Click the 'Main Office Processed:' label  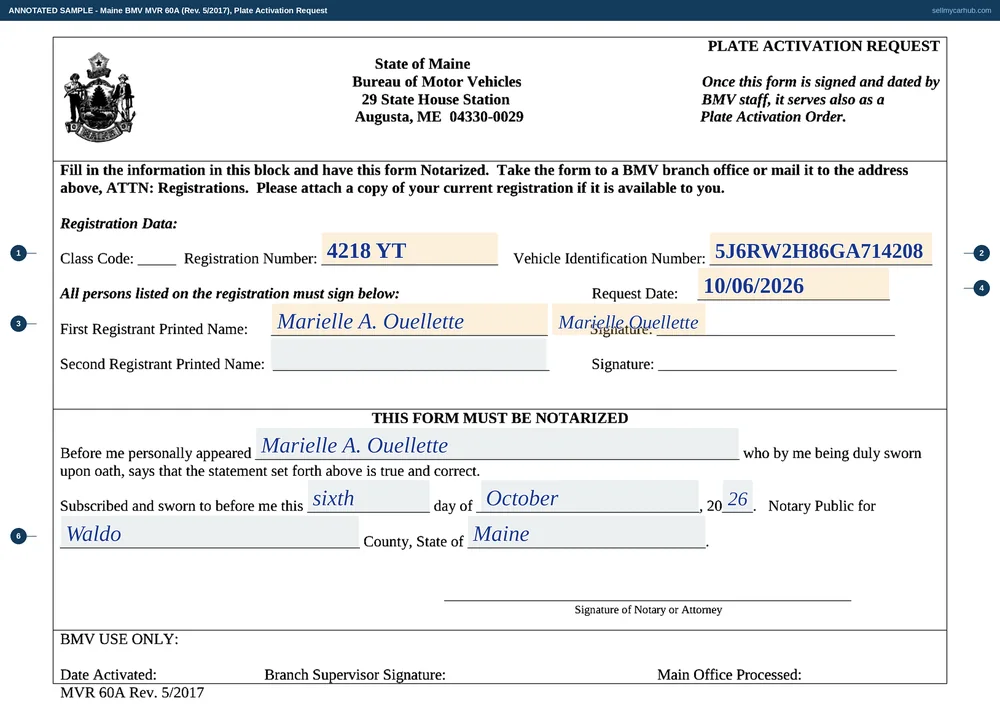[x=730, y=674]
